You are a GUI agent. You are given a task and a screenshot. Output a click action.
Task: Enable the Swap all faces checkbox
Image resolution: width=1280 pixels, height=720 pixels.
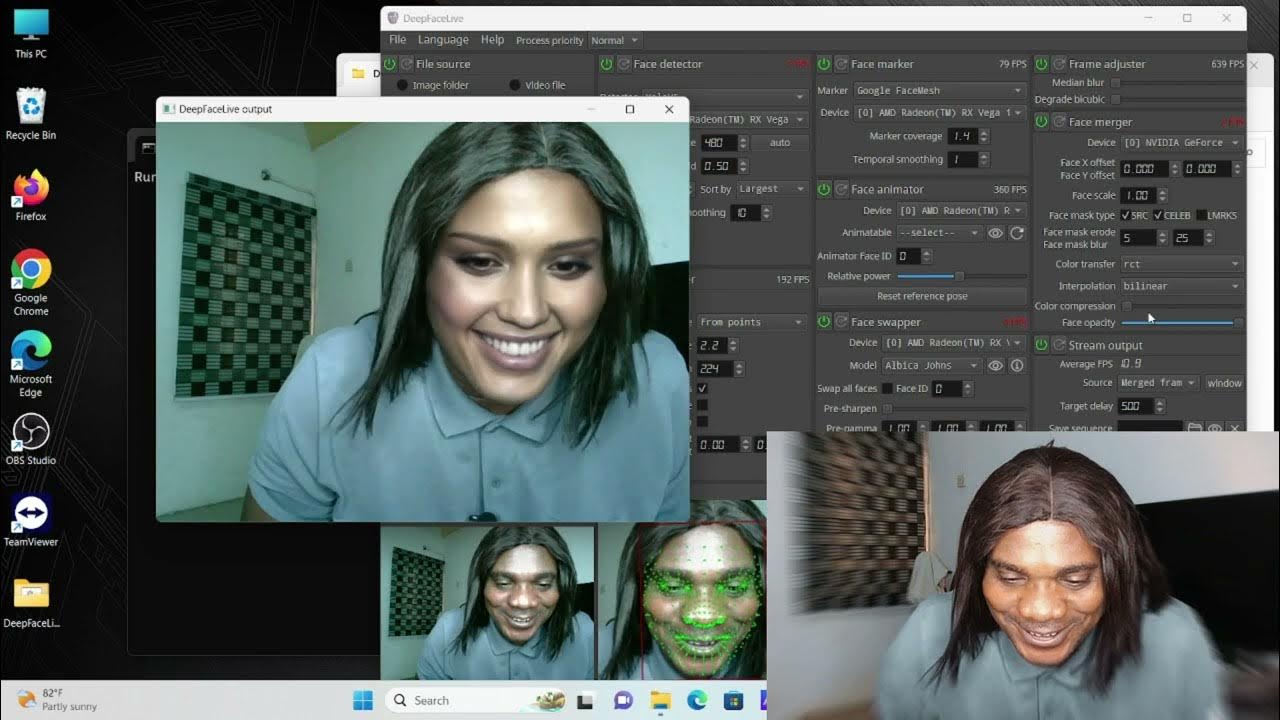(887, 388)
